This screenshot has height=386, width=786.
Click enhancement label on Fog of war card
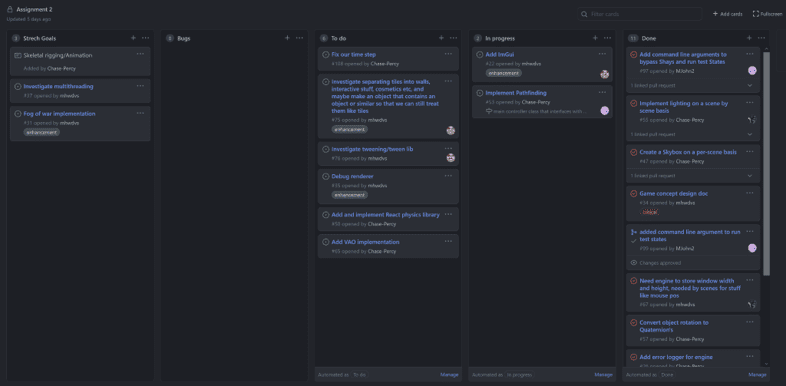tap(42, 132)
